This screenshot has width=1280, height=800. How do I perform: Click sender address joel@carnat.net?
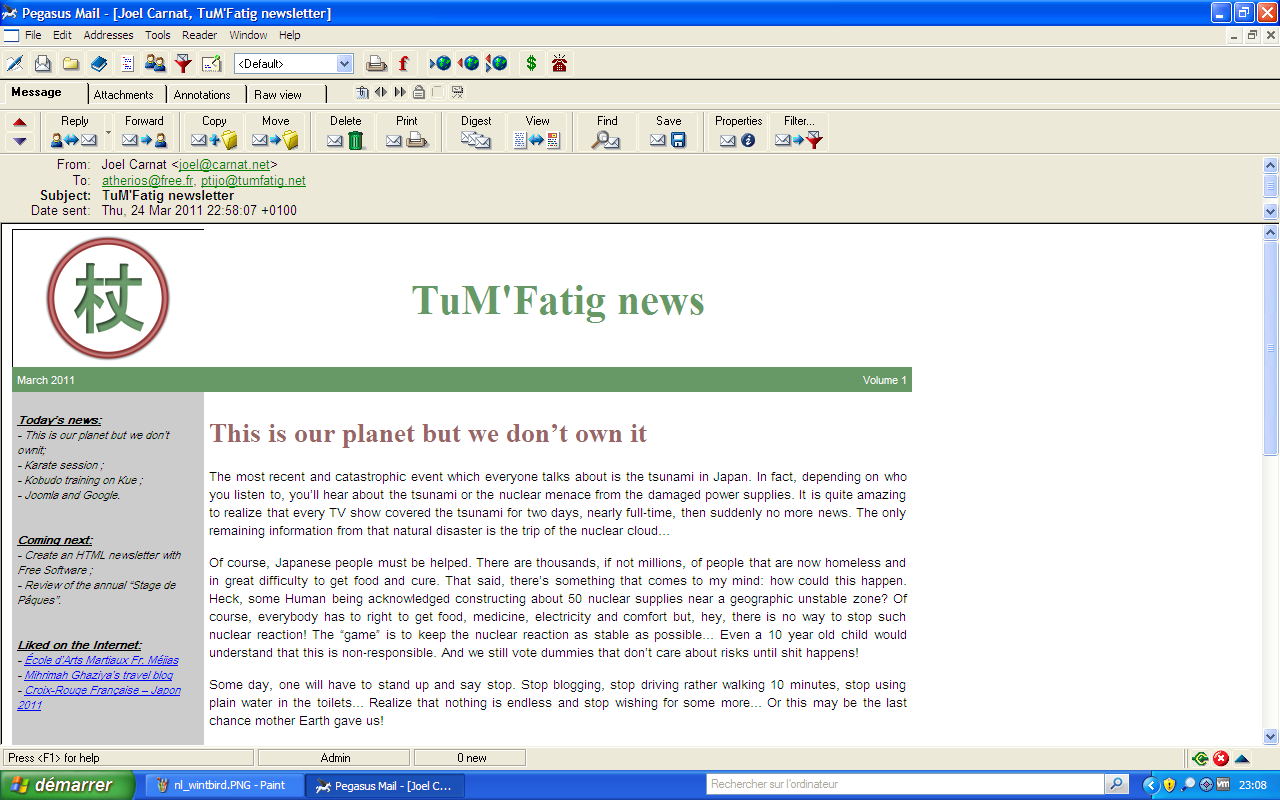coord(224,165)
